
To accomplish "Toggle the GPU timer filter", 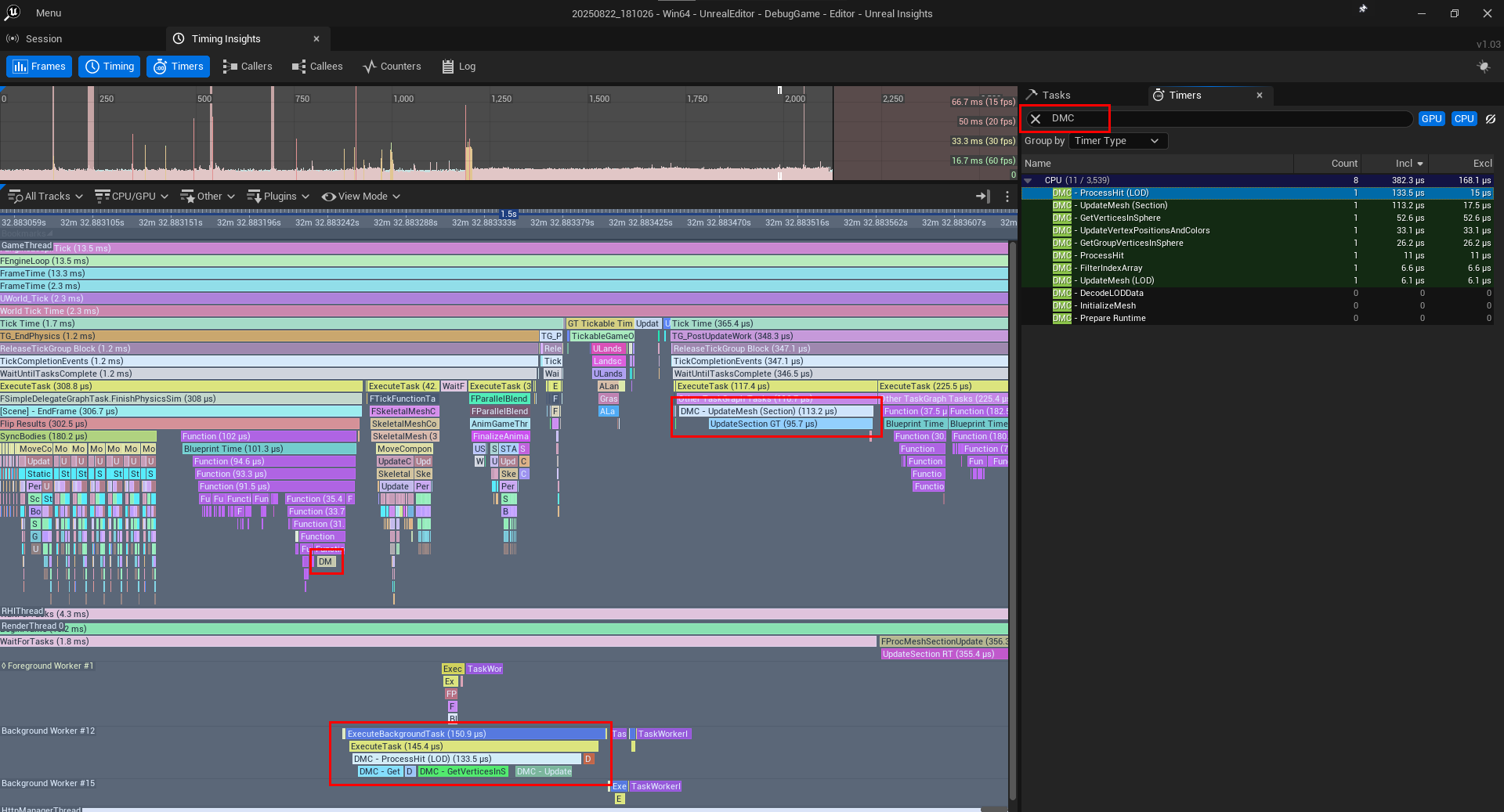I will 1431,119.
